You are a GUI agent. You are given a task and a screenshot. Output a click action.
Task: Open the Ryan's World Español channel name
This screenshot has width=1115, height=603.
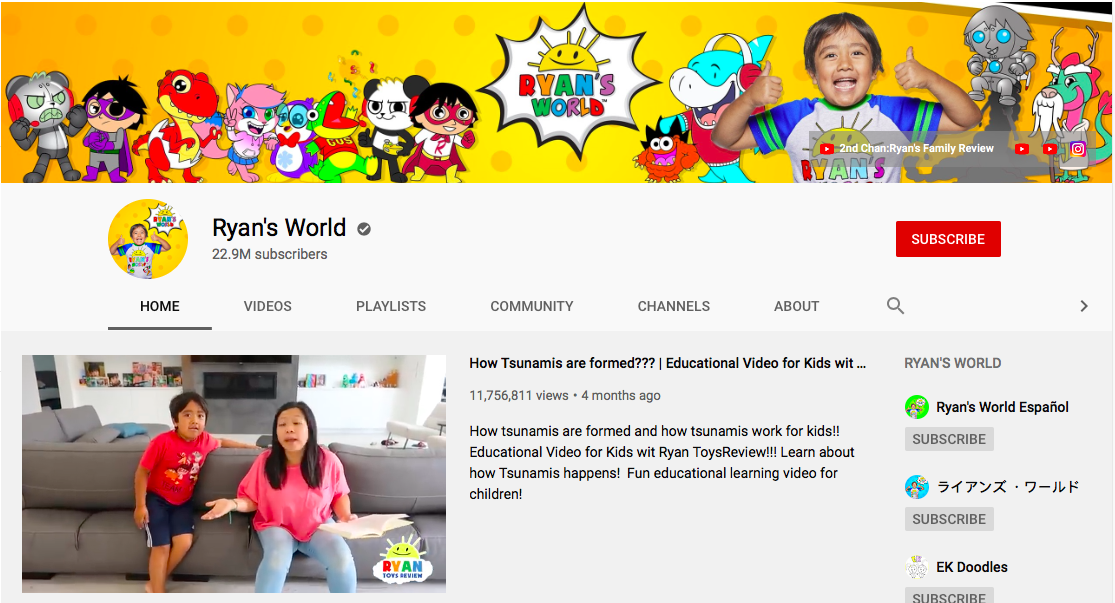point(1003,407)
